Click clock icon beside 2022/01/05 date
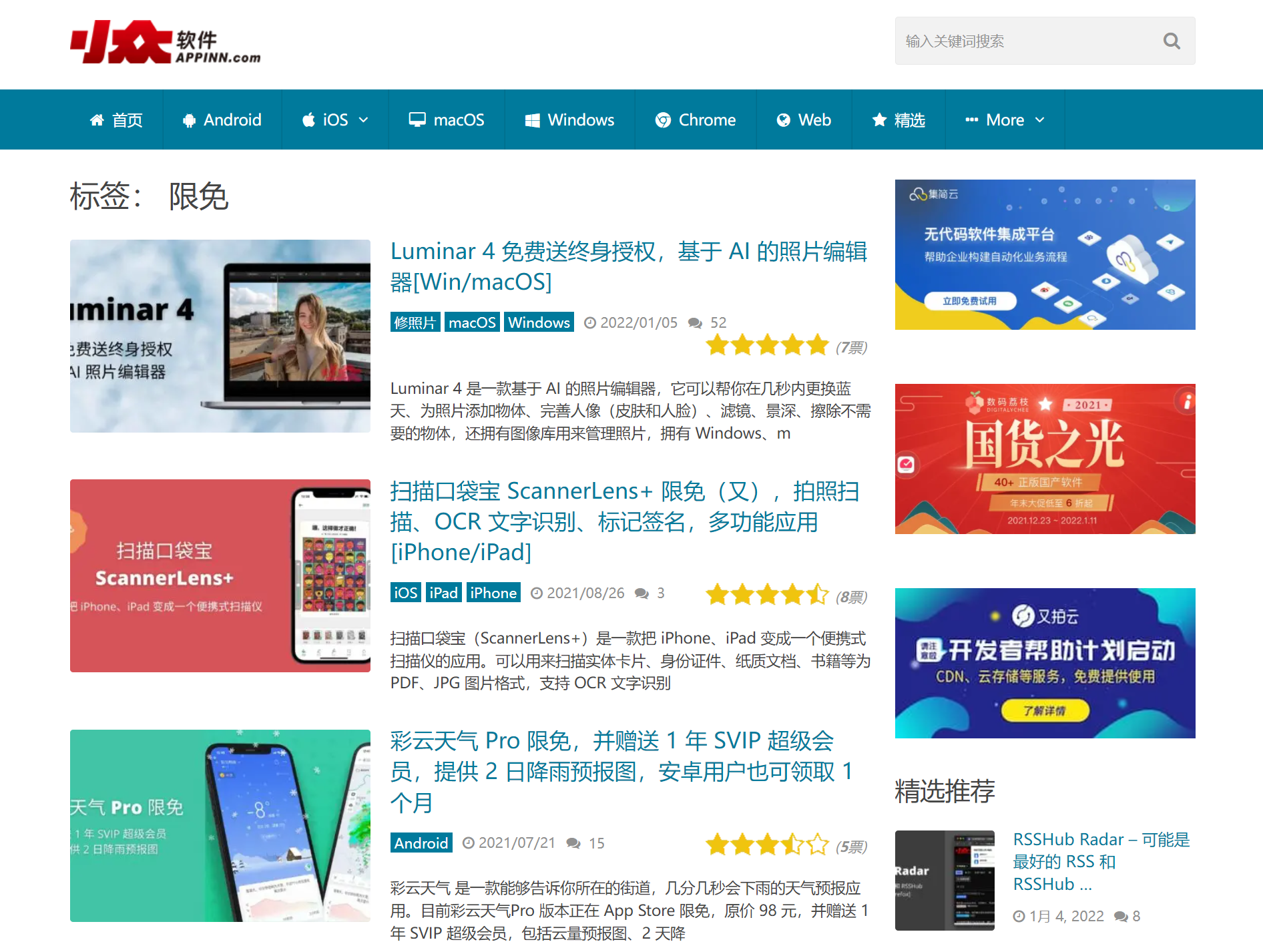This screenshot has height=952, width=1263. pos(590,323)
